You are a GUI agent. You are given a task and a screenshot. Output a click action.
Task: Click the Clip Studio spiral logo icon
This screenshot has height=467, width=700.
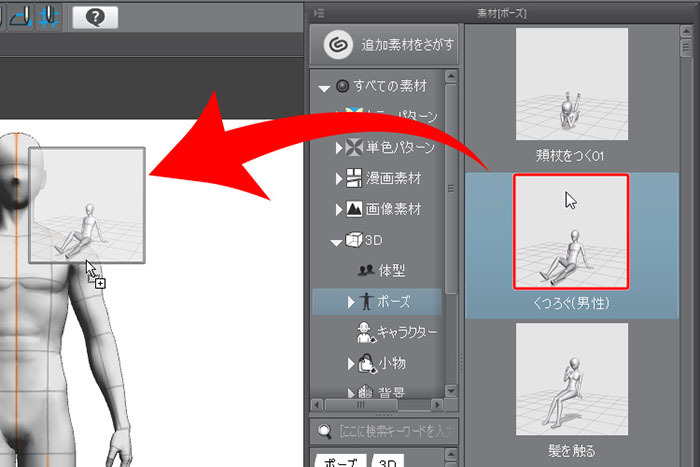[339, 45]
